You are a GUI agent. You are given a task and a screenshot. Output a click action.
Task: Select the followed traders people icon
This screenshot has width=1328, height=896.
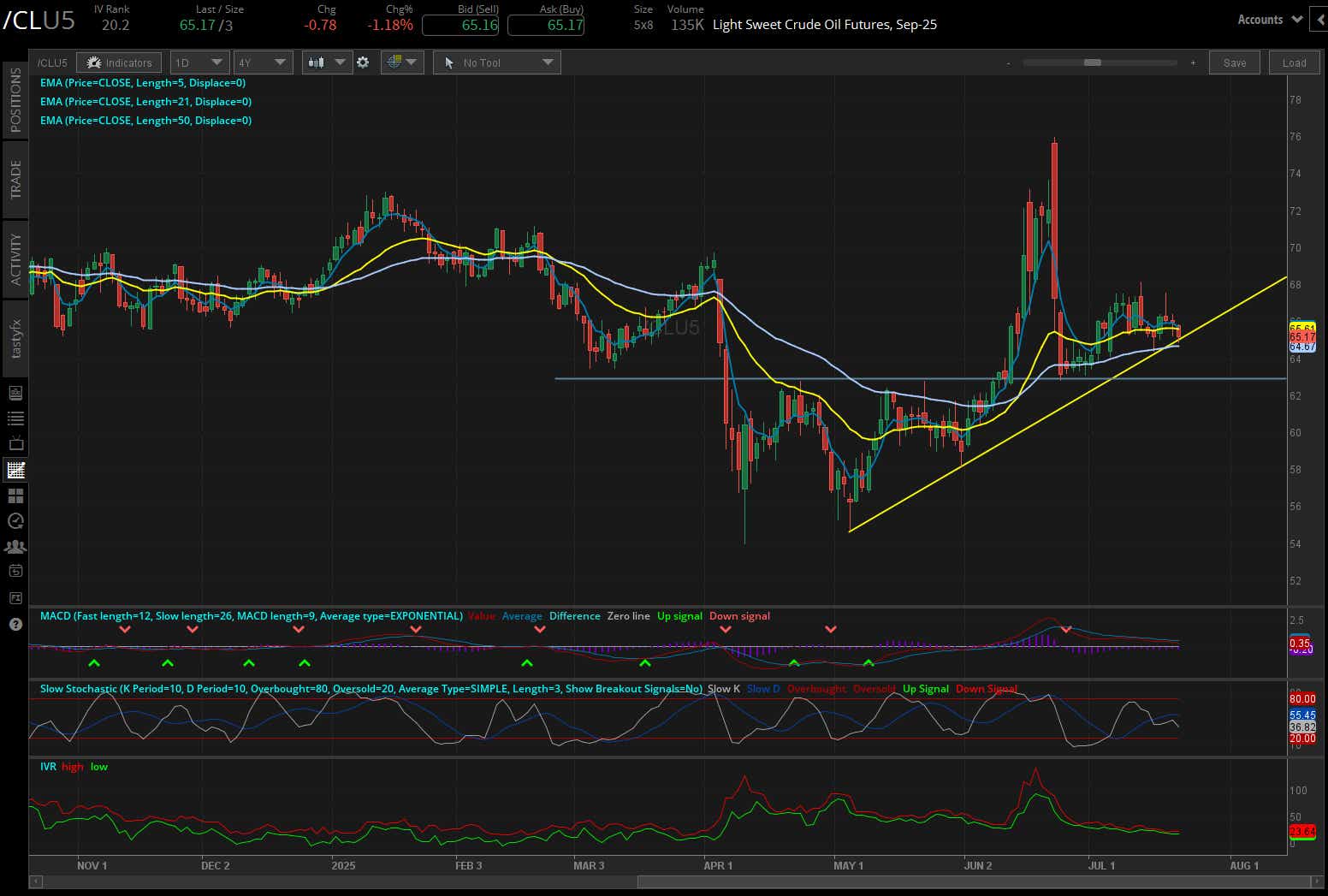click(x=15, y=546)
